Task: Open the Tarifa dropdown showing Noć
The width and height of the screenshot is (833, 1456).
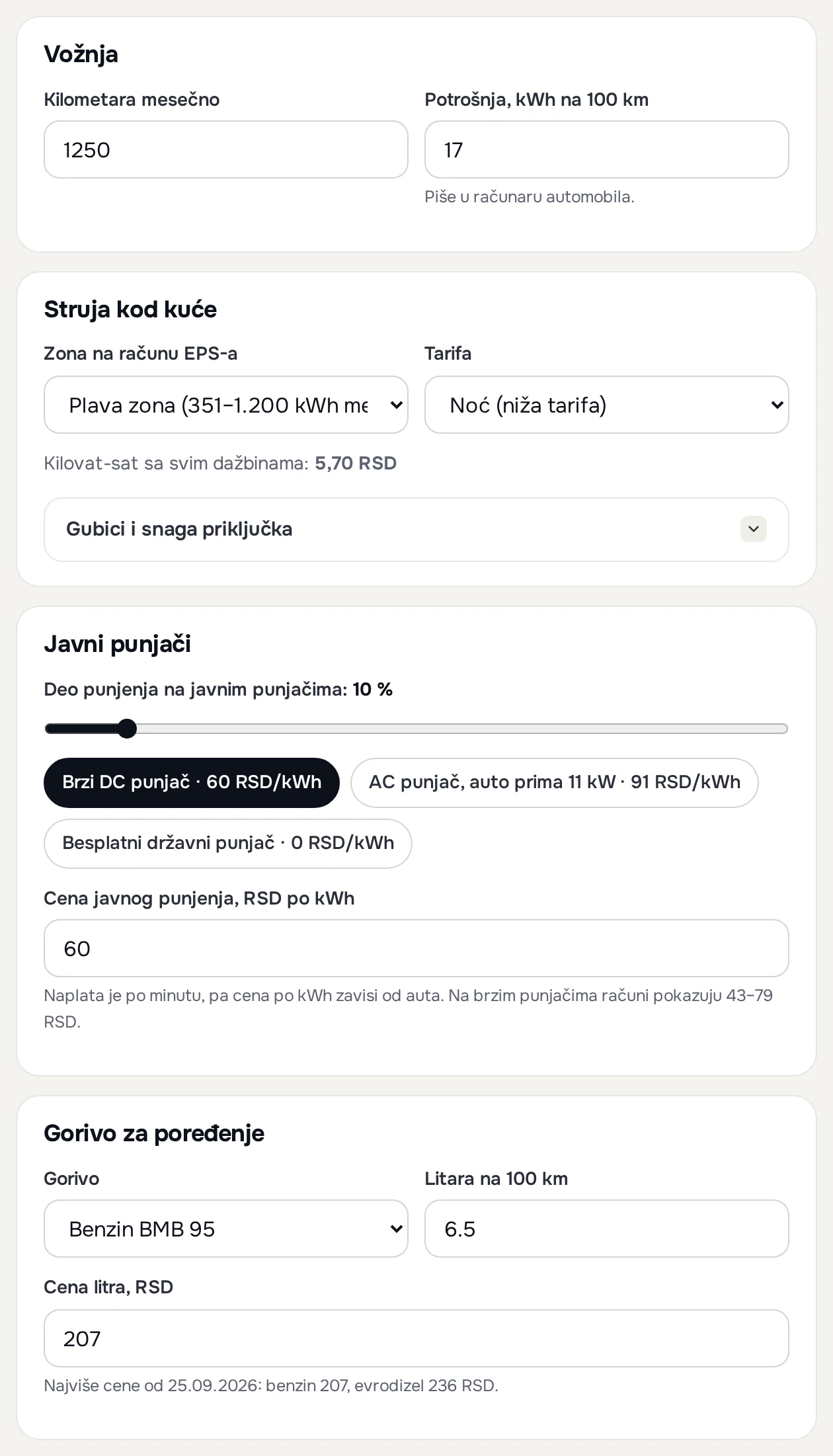Action: coord(607,405)
